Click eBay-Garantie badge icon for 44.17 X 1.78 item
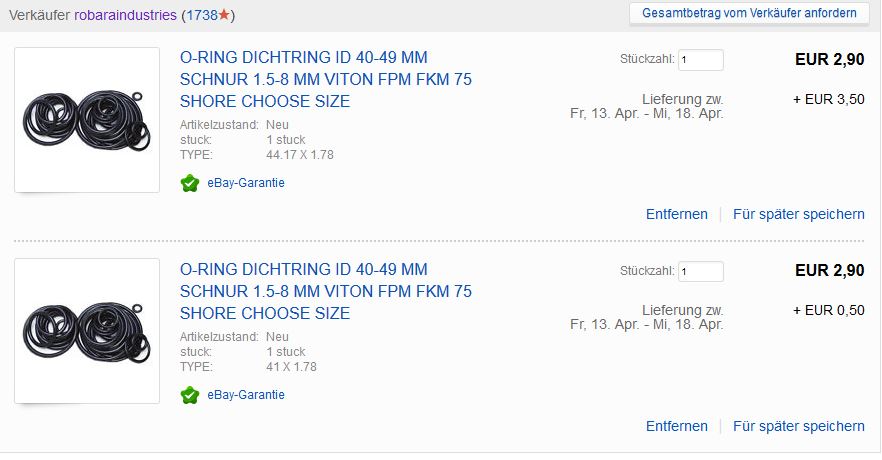This screenshot has width=882, height=460. [190, 183]
